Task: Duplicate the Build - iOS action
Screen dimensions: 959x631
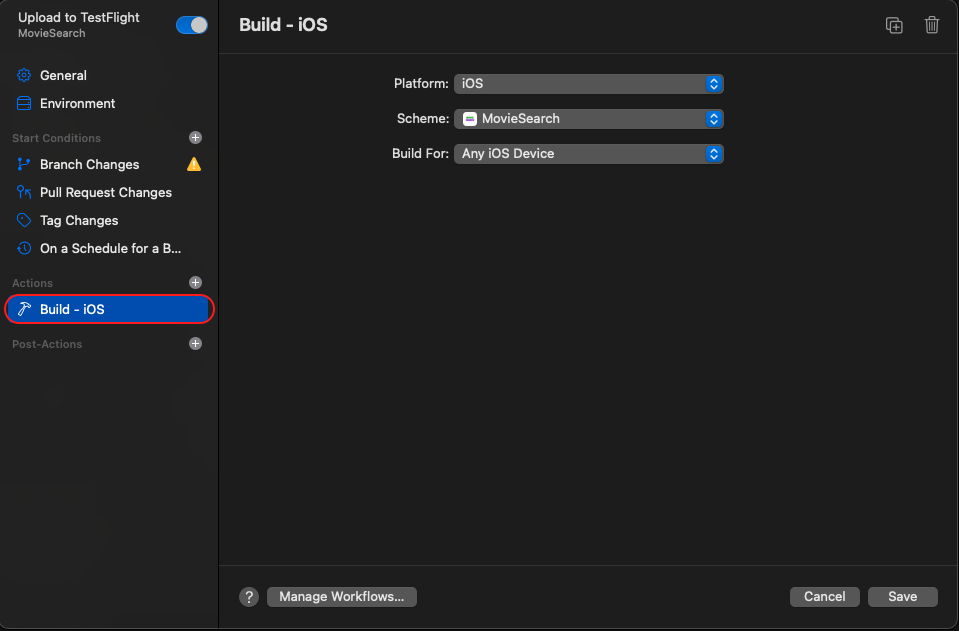Action: click(894, 25)
